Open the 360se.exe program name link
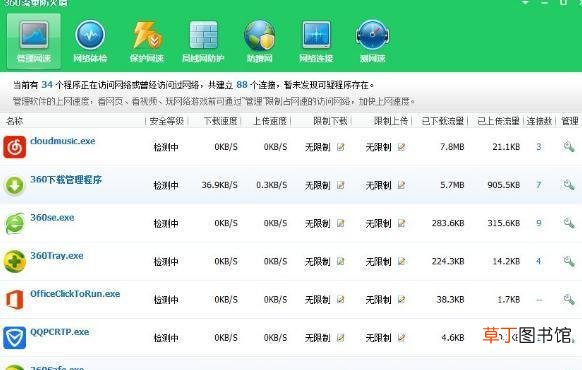The image size is (582, 370). coord(52,217)
